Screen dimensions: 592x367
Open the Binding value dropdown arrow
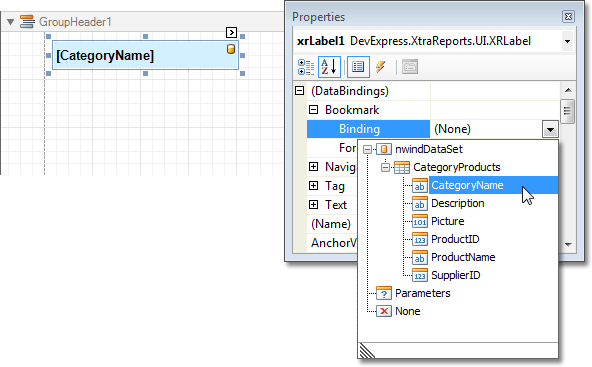(550, 129)
